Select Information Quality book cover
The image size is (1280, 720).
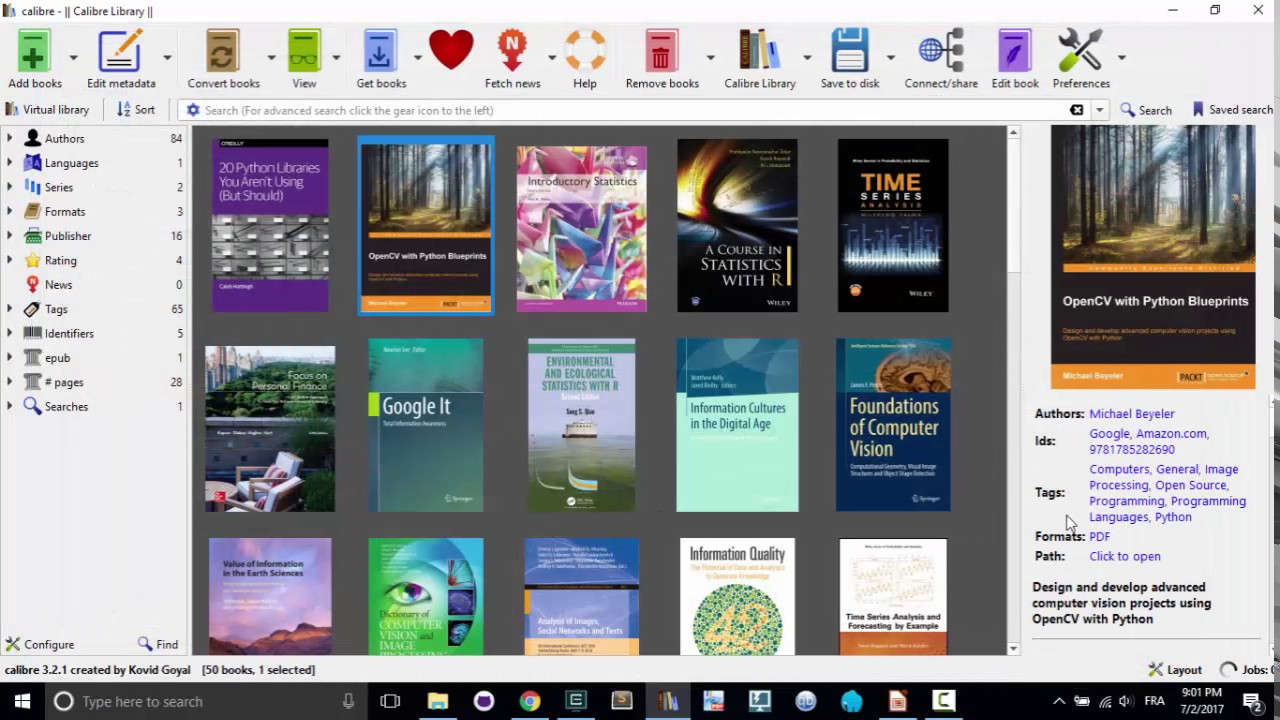point(737,597)
